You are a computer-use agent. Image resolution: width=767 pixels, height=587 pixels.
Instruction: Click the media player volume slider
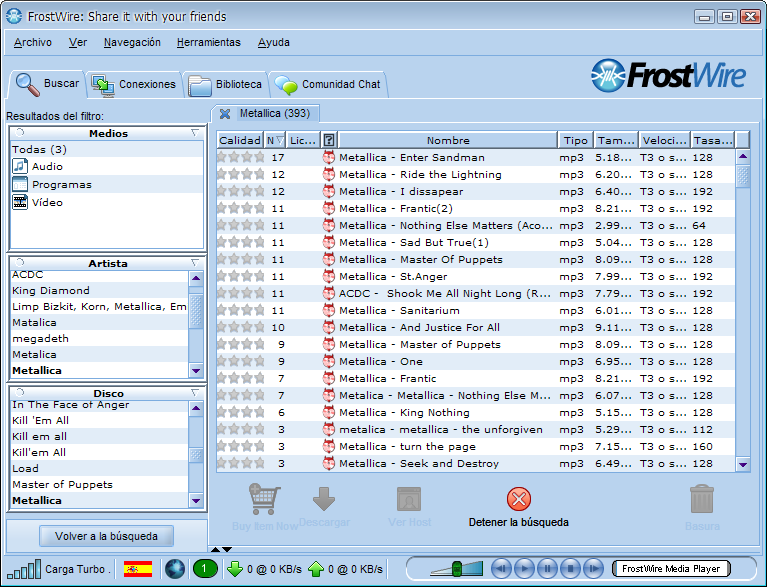456,569
